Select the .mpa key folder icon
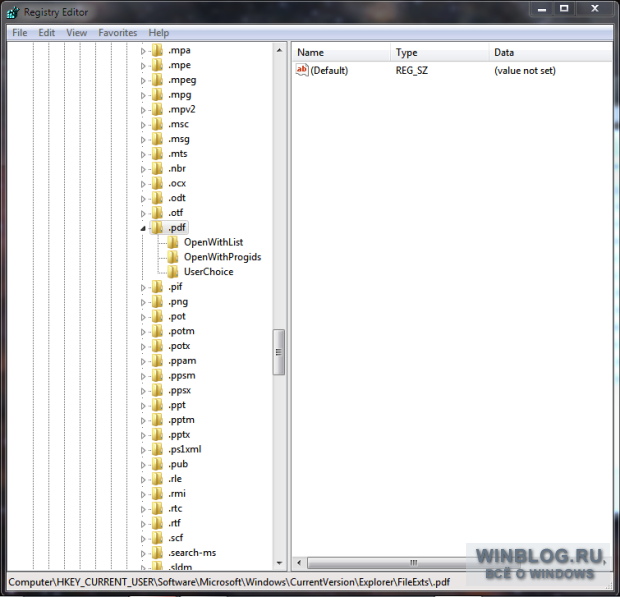Viewport: 620px width, 597px height. (x=157, y=50)
